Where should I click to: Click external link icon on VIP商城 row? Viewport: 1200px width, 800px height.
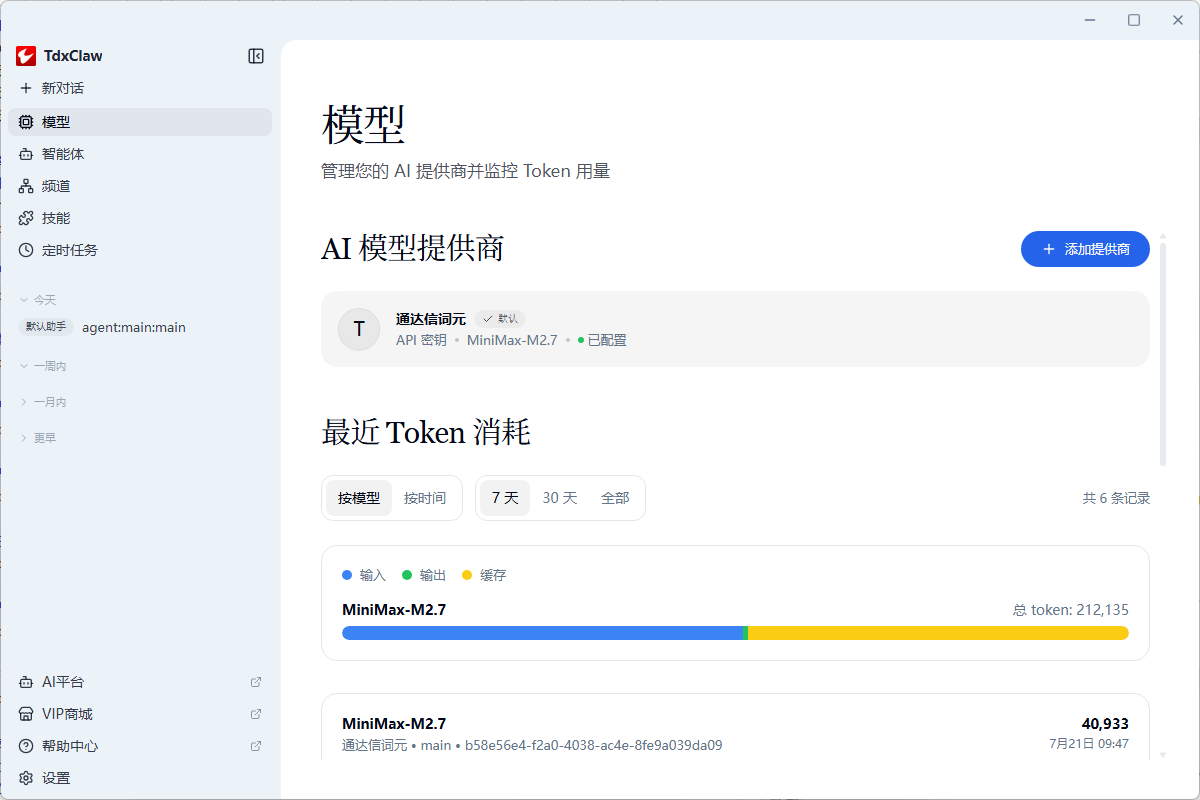click(x=256, y=714)
